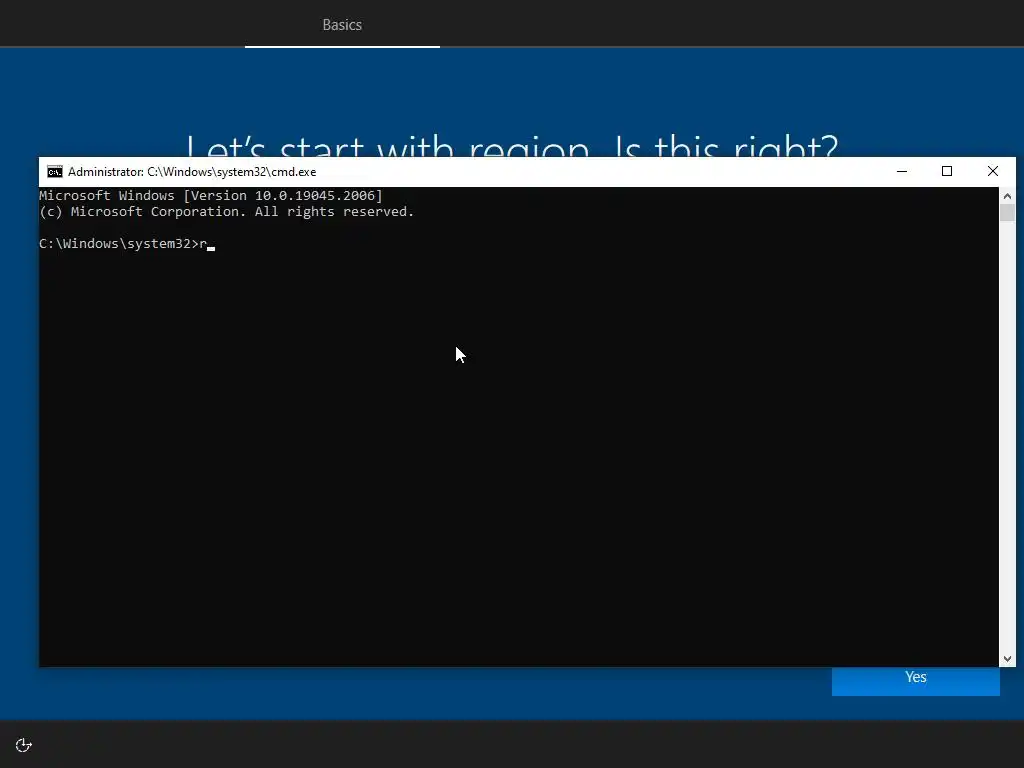Click the Microsoft Windows version text line

(x=211, y=195)
